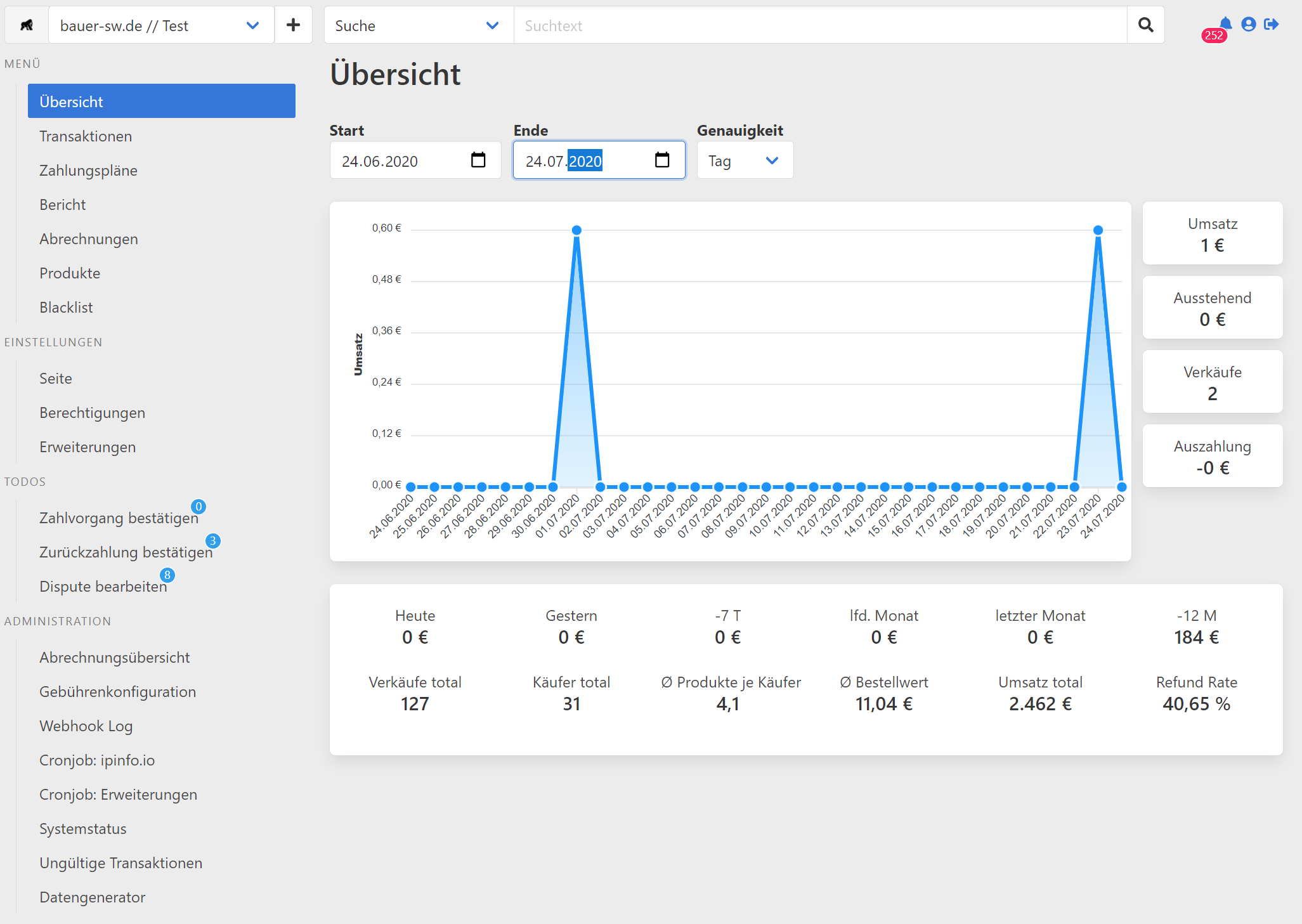1302x924 pixels.
Task: Open the Genauigkeit Tag dropdown
Action: (745, 160)
